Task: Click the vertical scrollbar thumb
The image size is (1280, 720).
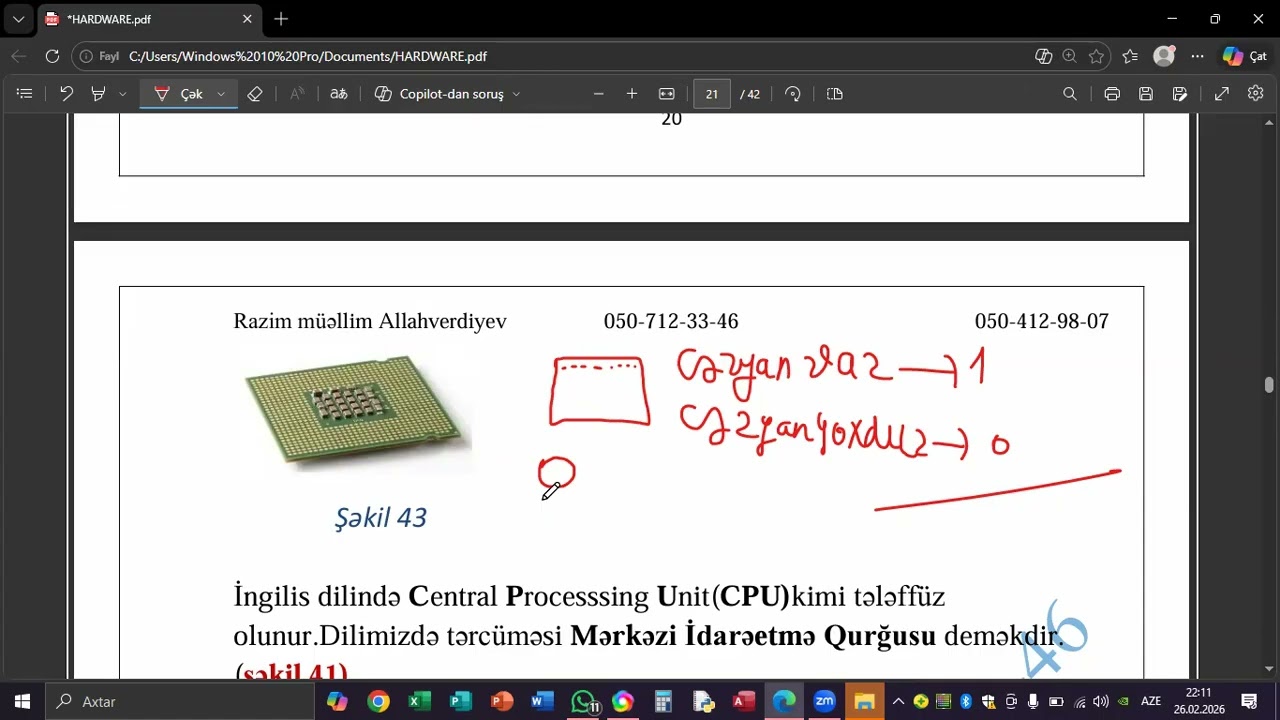Action: point(1269,385)
